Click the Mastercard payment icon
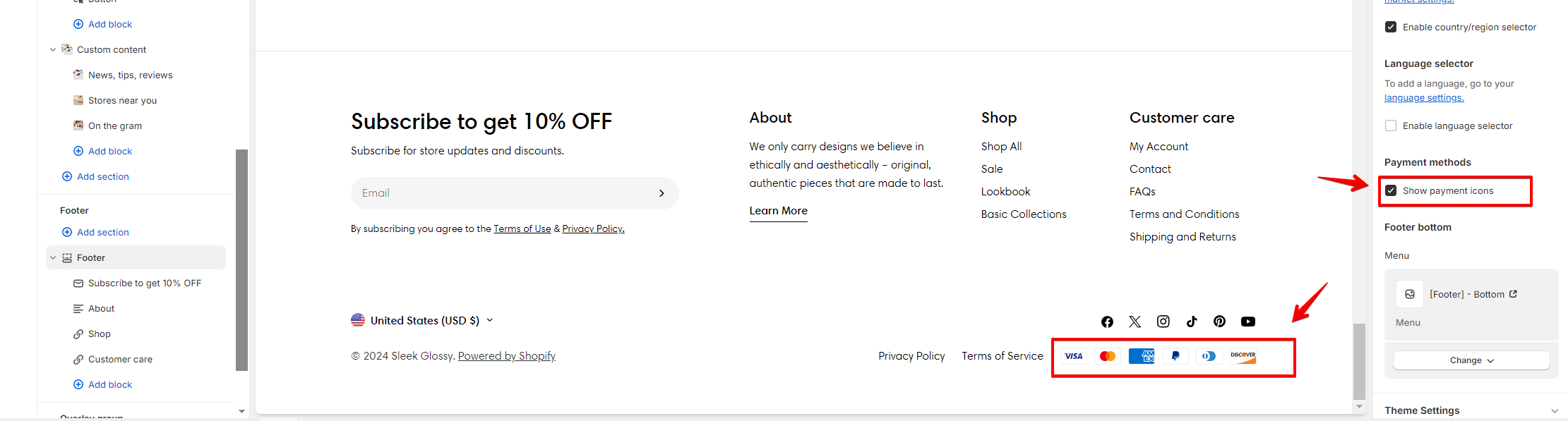 (x=1108, y=356)
